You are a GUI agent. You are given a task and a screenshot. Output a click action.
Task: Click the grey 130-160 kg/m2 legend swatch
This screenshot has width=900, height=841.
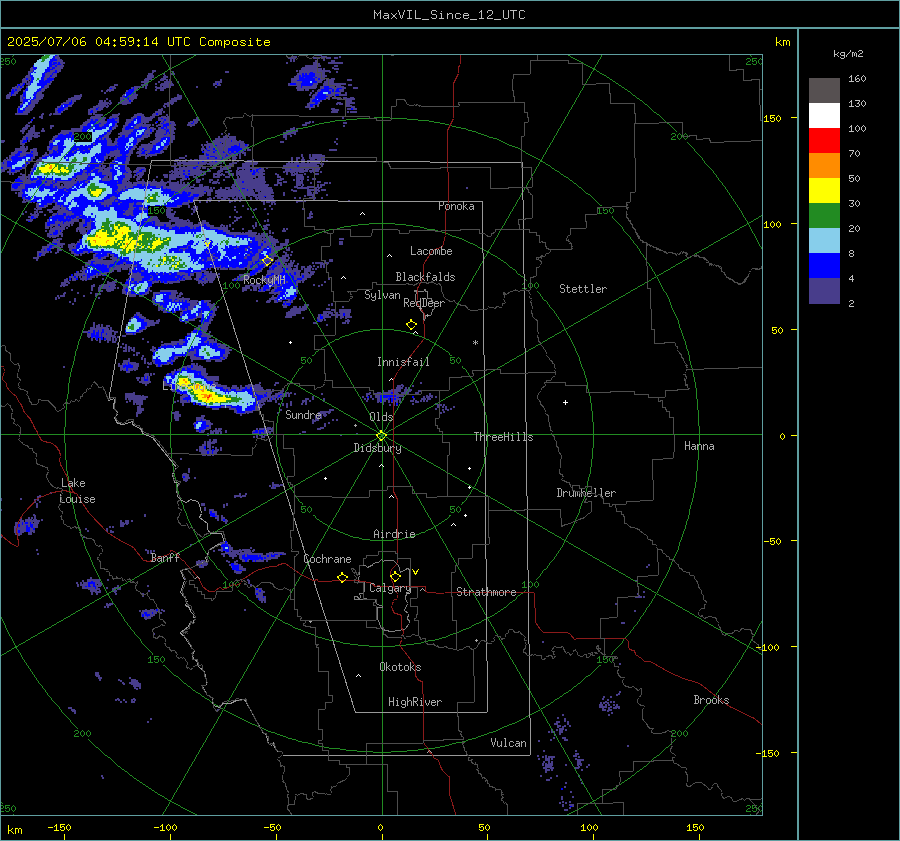tap(824, 91)
